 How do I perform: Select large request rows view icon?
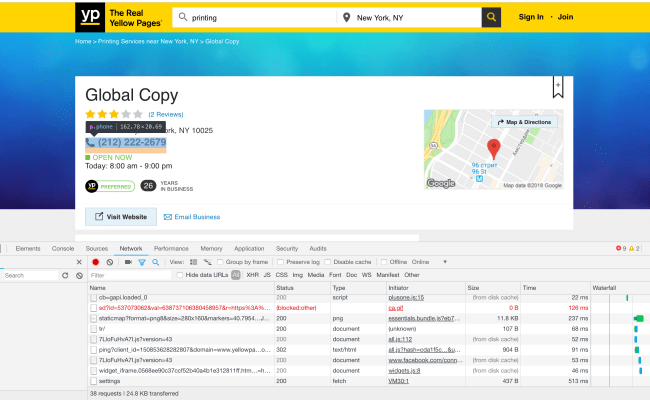pyautogui.click(x=193, y=262)
